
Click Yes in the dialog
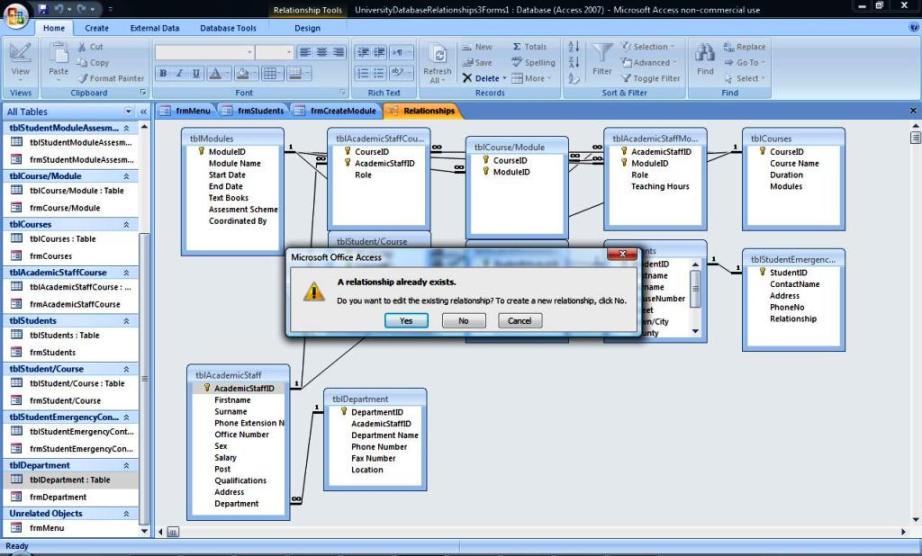coord(406,321)
